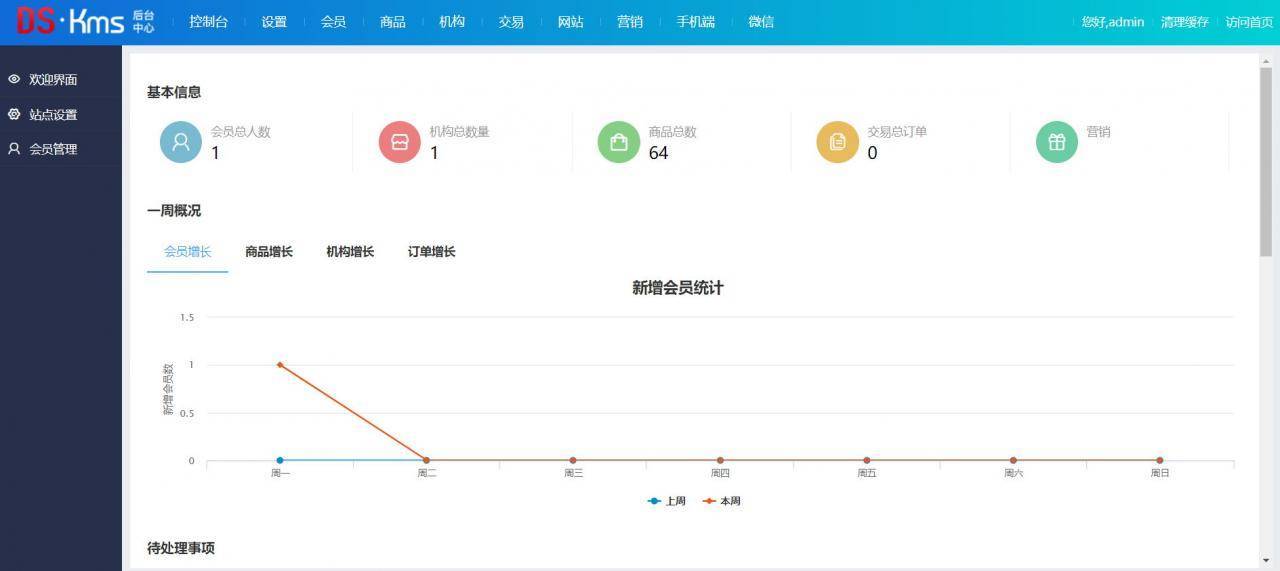Click the scrollbar up arrow
Image resolution: width=1280 pixels, height=571 pixels.
(1266, 59)
